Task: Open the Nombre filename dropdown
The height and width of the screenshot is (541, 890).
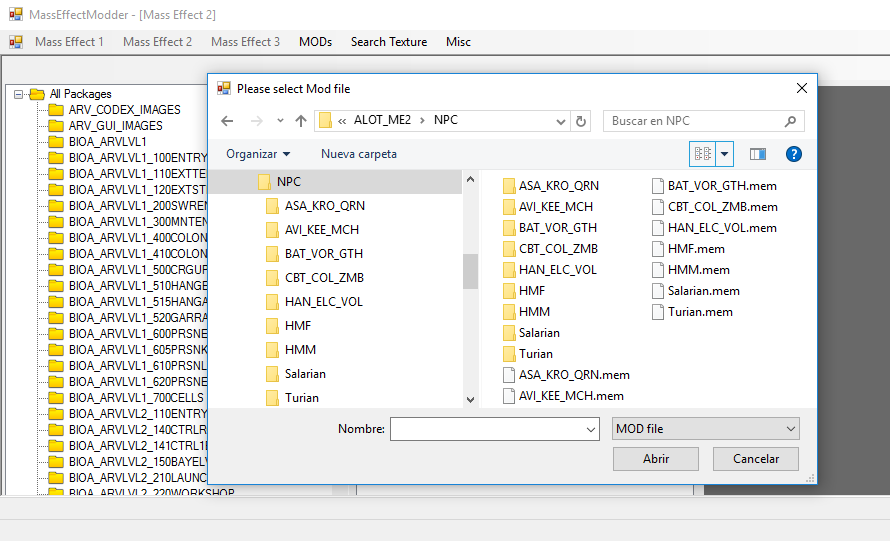Action: tap(591, 429)
